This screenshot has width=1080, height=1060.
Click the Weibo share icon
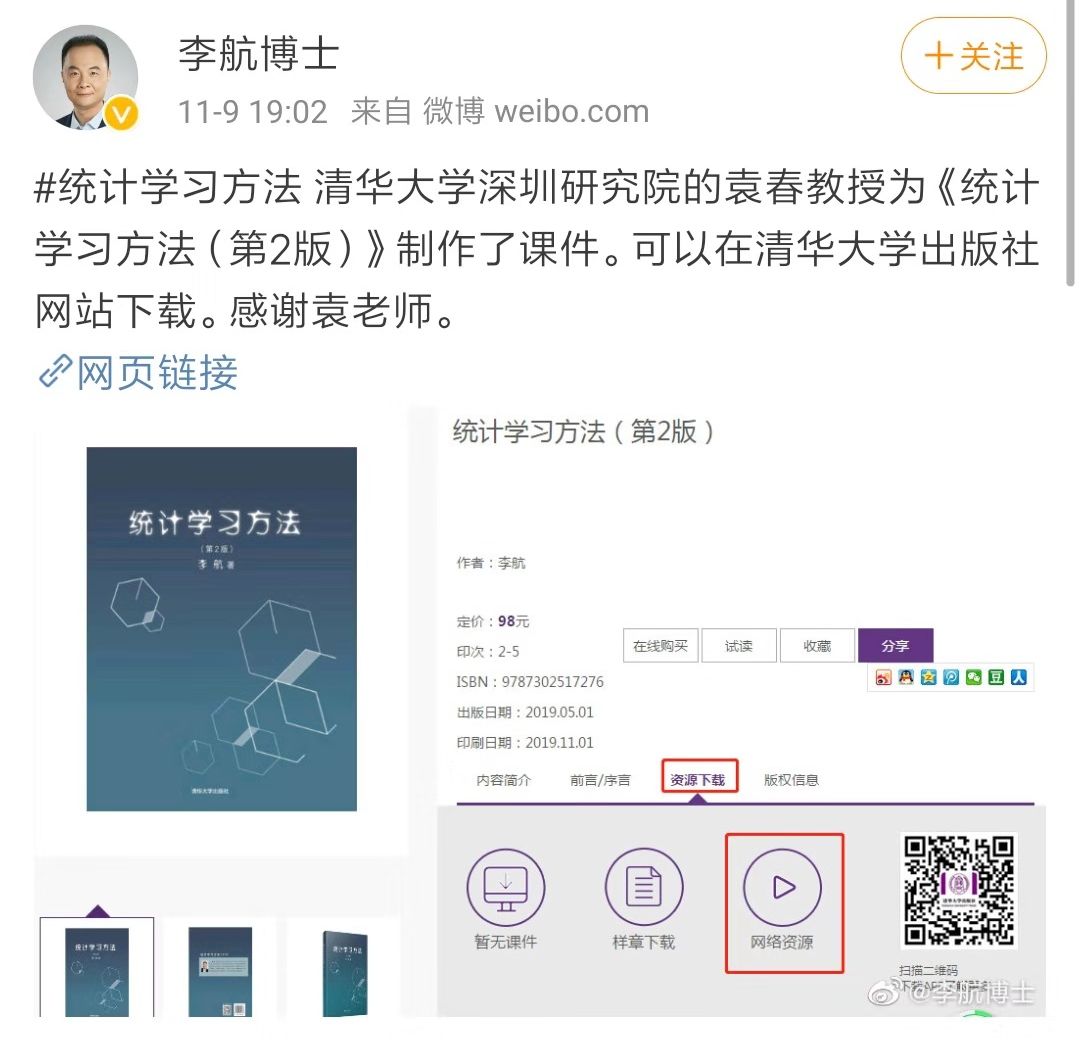(883, 677)
